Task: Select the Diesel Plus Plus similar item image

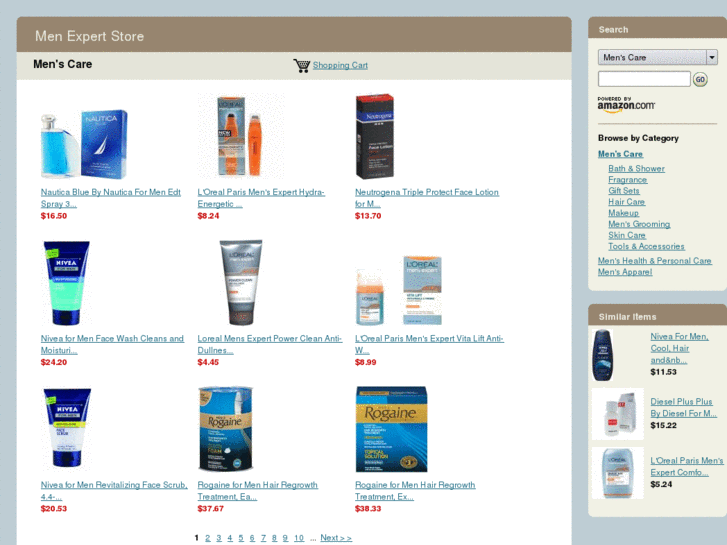Action: (x=618, y=414)
